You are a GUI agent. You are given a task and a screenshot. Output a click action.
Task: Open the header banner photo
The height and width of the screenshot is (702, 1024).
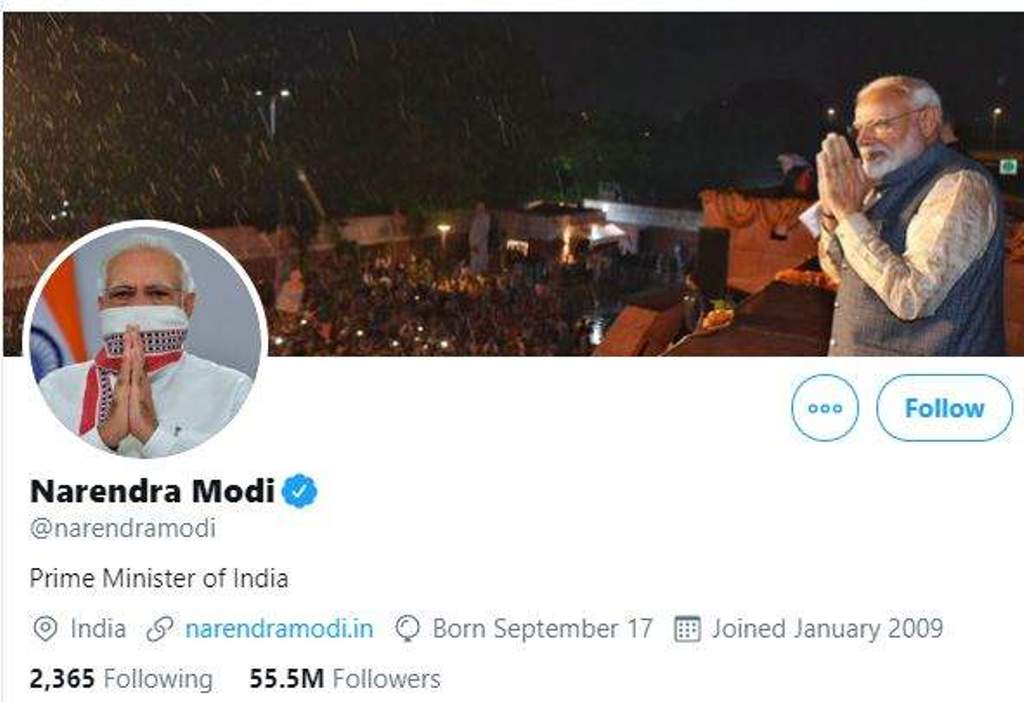coord(513,184)
